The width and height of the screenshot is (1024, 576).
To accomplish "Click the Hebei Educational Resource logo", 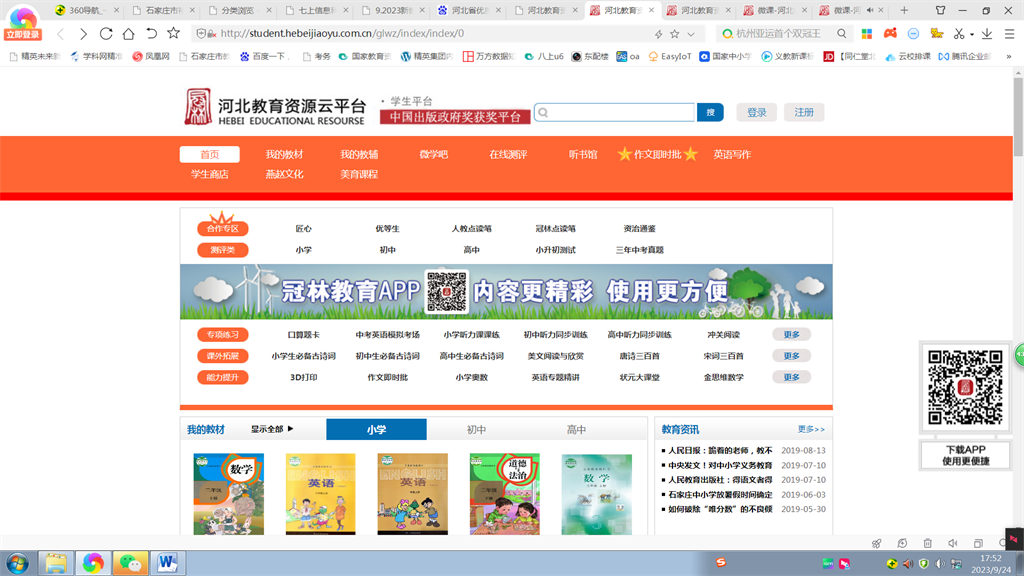I will [274, 107].
